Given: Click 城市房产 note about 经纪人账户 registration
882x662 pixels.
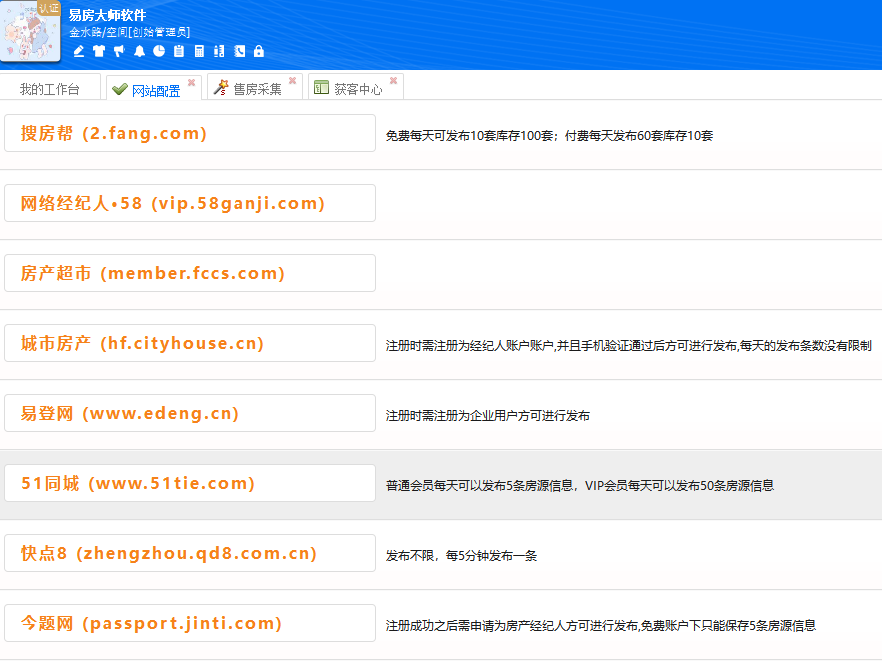Looking at the screenshot, I should click(x=628, y=346).
